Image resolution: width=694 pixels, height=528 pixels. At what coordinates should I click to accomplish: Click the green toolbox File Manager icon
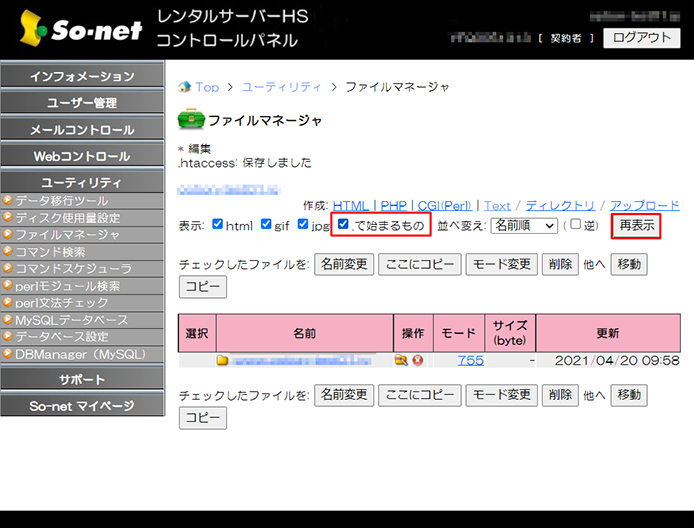(x=190, y=120)
